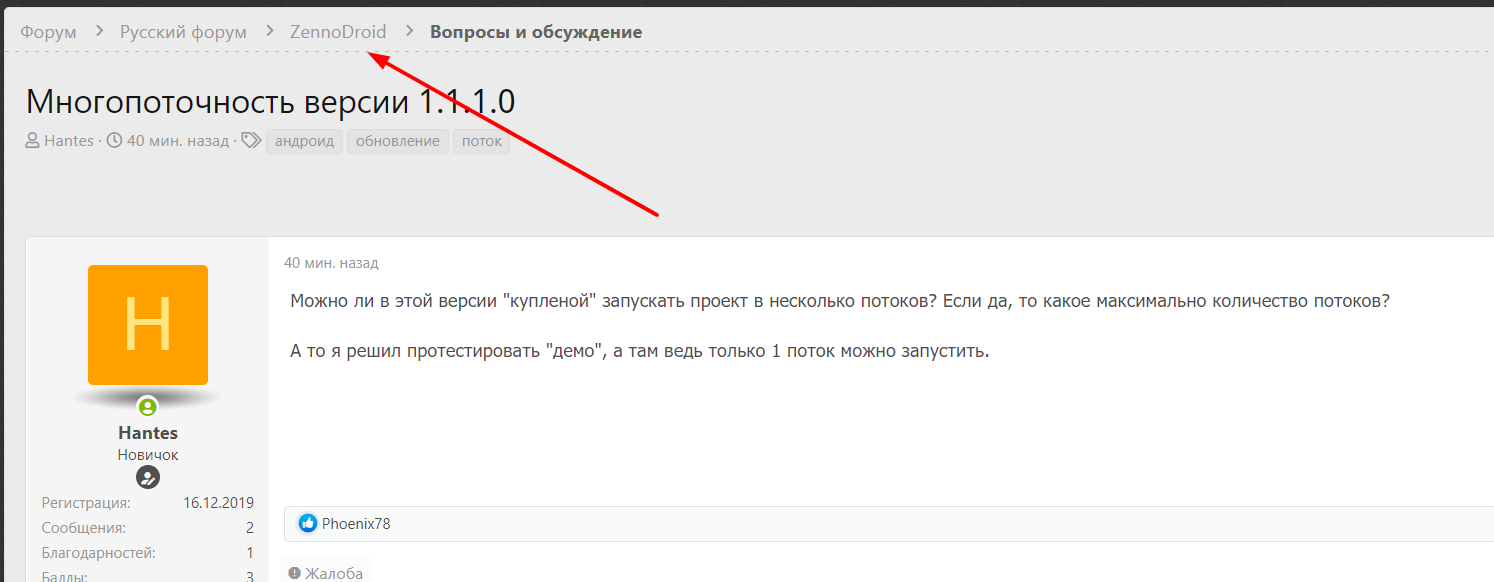This screenshot has width=1494, height=582.
Task: Select the поток tag
Action: coord(482,141)
